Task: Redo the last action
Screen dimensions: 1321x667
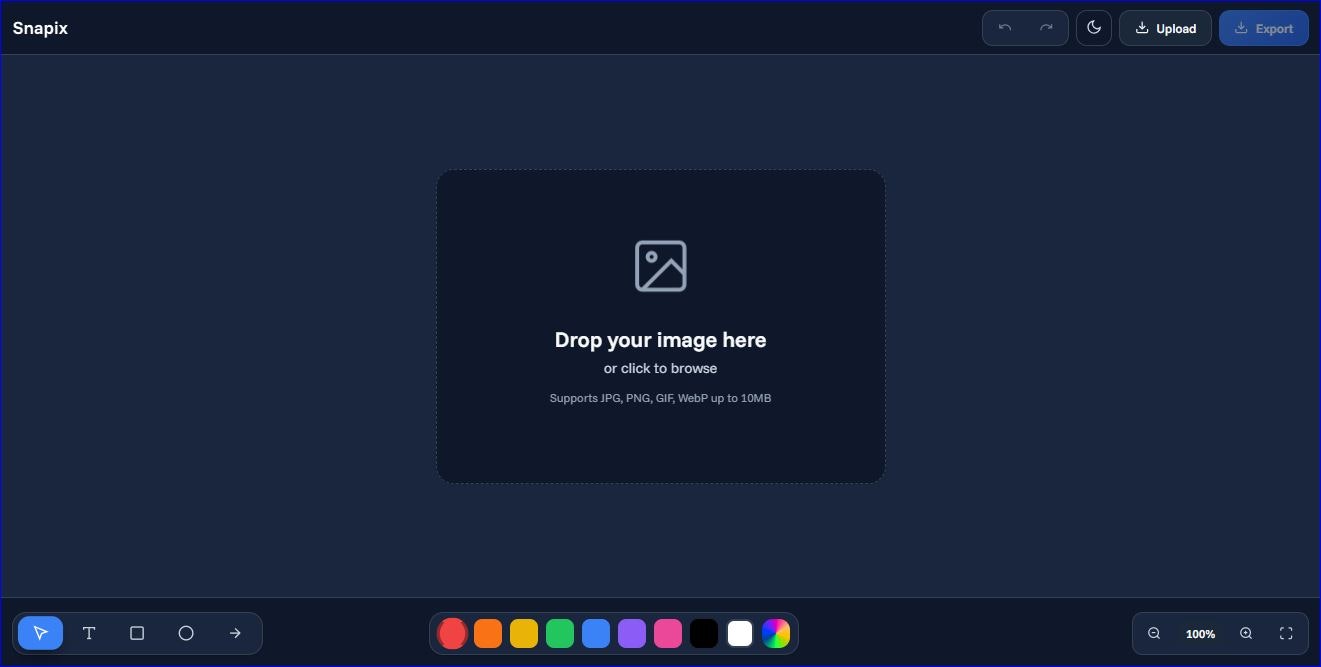Action: pyautogui.click(x=1046, y=28)
